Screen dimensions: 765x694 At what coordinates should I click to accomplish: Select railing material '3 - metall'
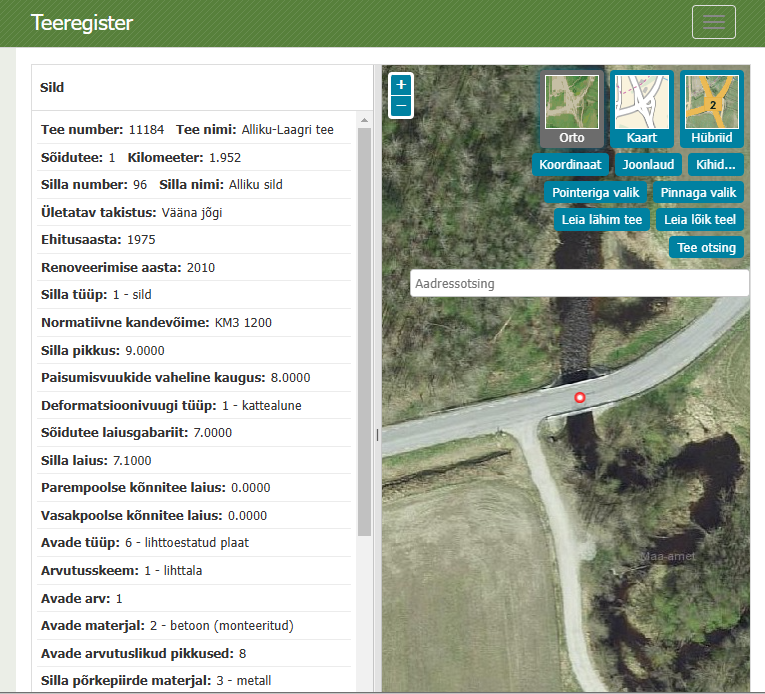243,681
